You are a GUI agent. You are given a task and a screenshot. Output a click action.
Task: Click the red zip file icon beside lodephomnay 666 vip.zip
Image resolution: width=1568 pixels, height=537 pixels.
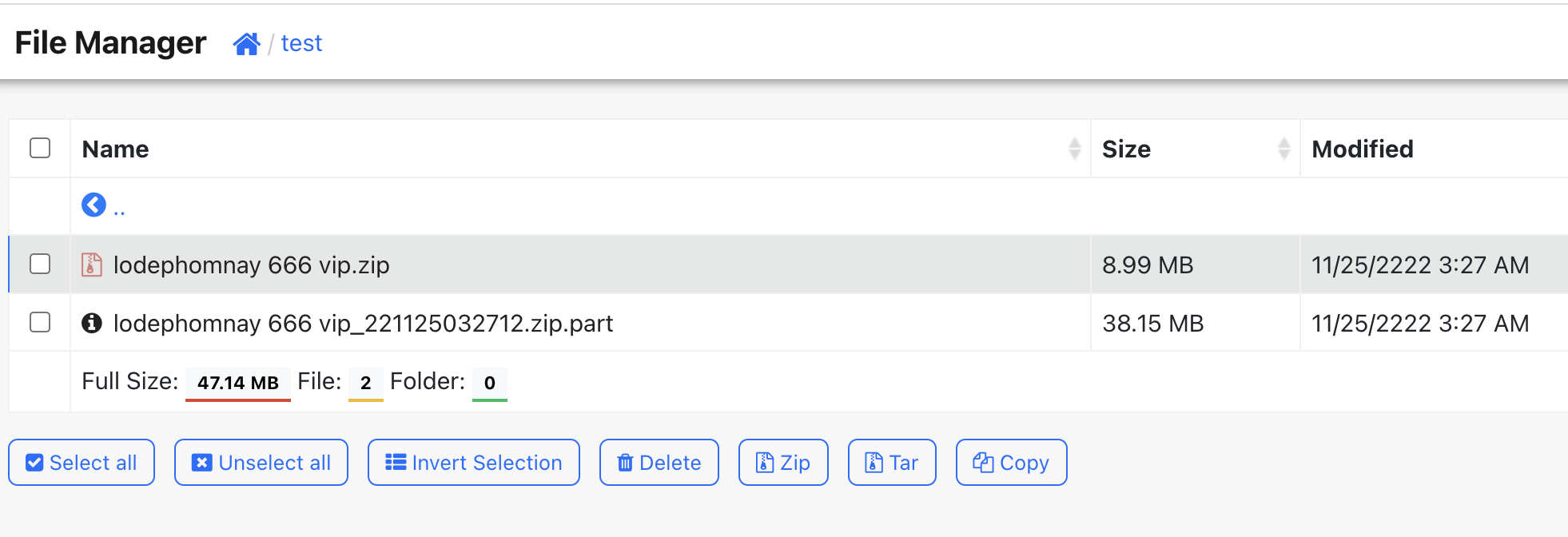click(91, 265)
